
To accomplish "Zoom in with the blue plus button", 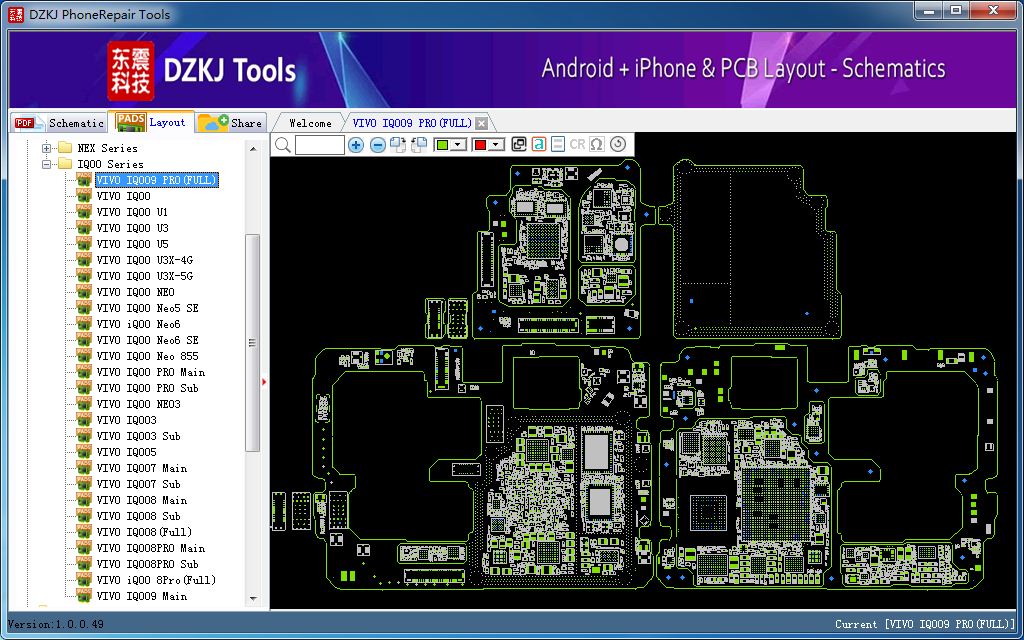I will pos(355,145).
